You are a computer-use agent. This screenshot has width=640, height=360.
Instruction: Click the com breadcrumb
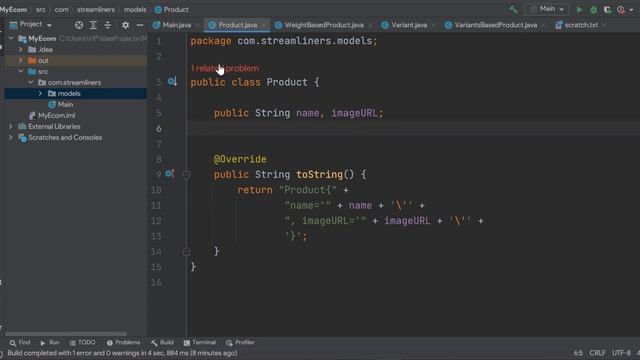(62, 9)
